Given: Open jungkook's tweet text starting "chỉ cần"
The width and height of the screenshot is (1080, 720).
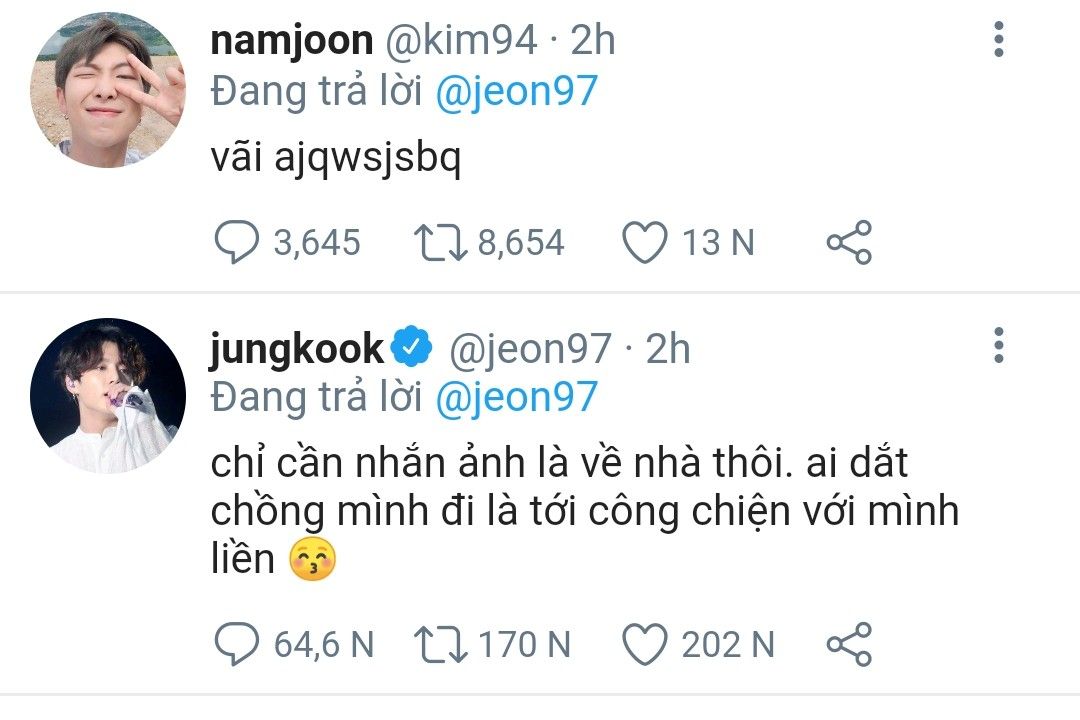Looking at the screenshot, I should point(580,511).
